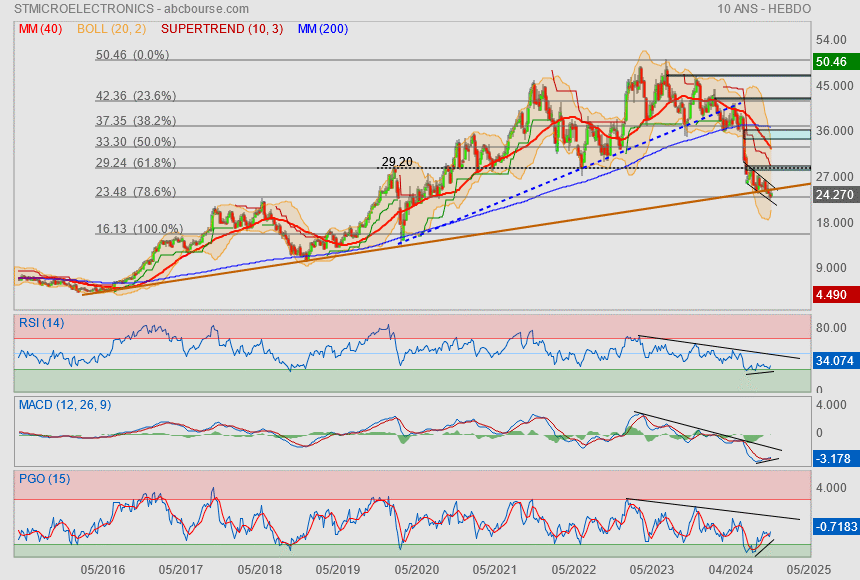This screenshot has width=860, height=580.
Task: Click the 54.00 price axis value
Action: 831,40
